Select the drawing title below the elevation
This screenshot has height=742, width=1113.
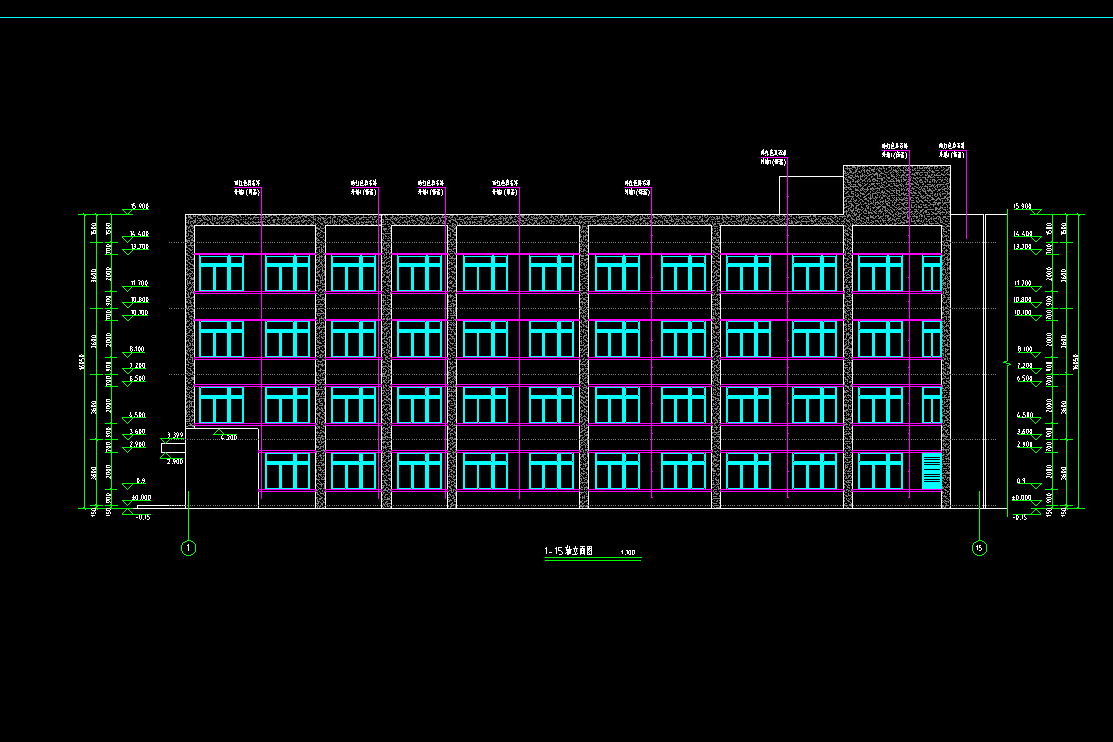[569, 552]
